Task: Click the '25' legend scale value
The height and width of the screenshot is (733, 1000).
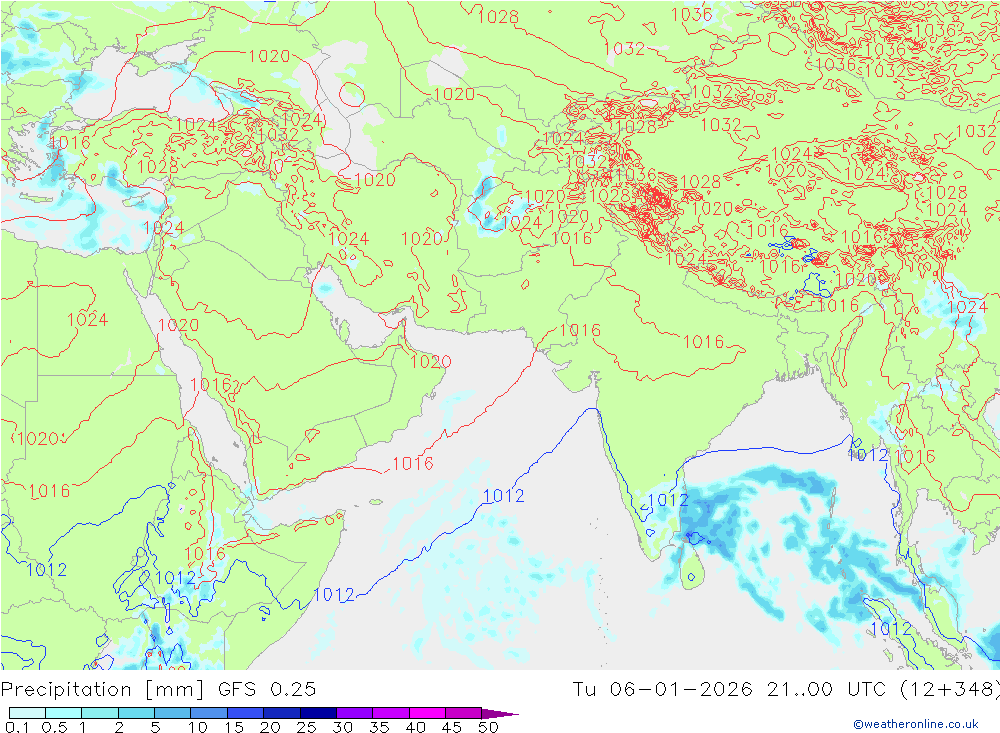Action: tap(306, 727)
